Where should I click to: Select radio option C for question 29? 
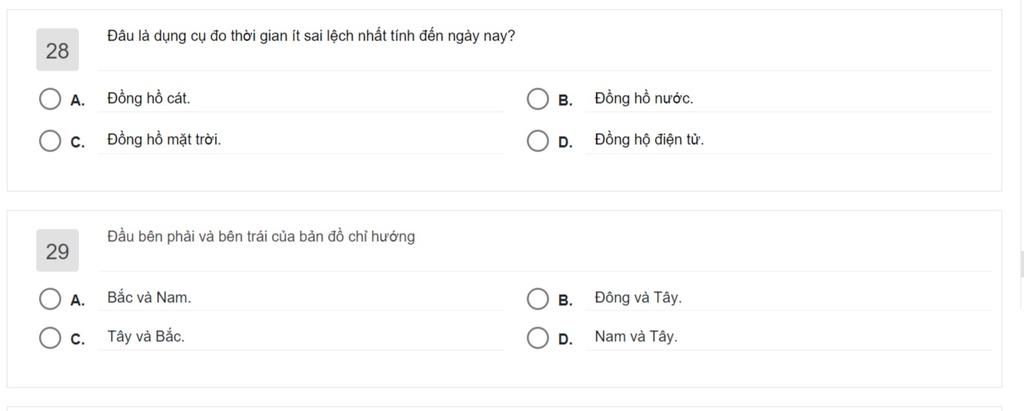(x=50, y=338)
